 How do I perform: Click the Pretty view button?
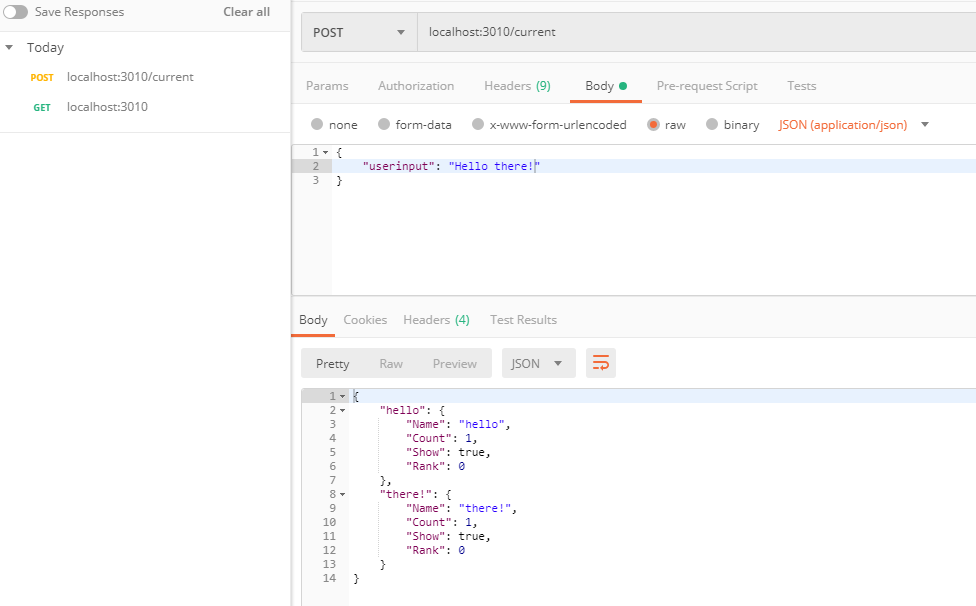tap(332, 363)
